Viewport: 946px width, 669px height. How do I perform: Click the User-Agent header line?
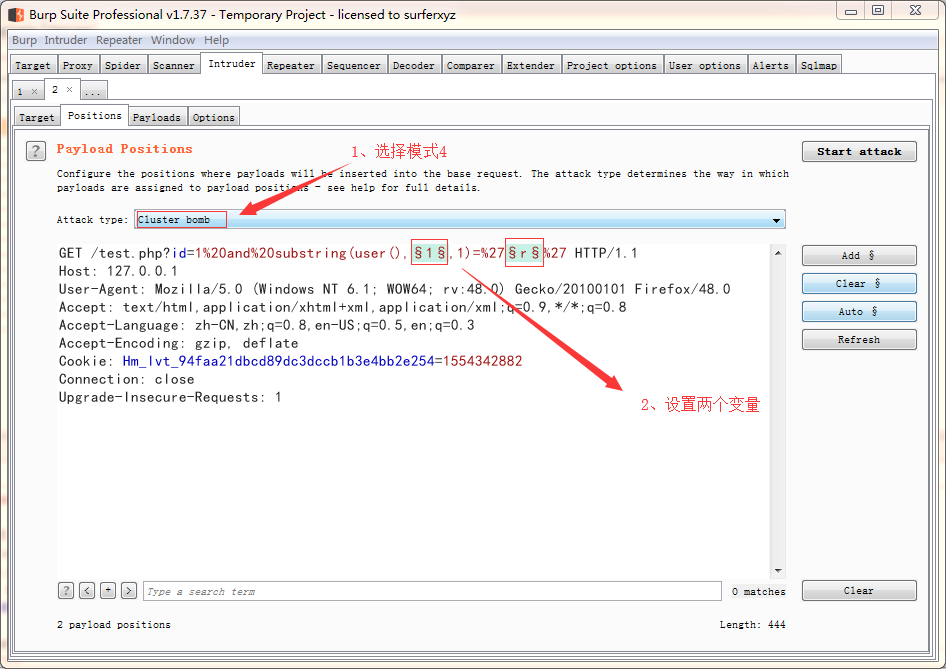pos(395,289)
